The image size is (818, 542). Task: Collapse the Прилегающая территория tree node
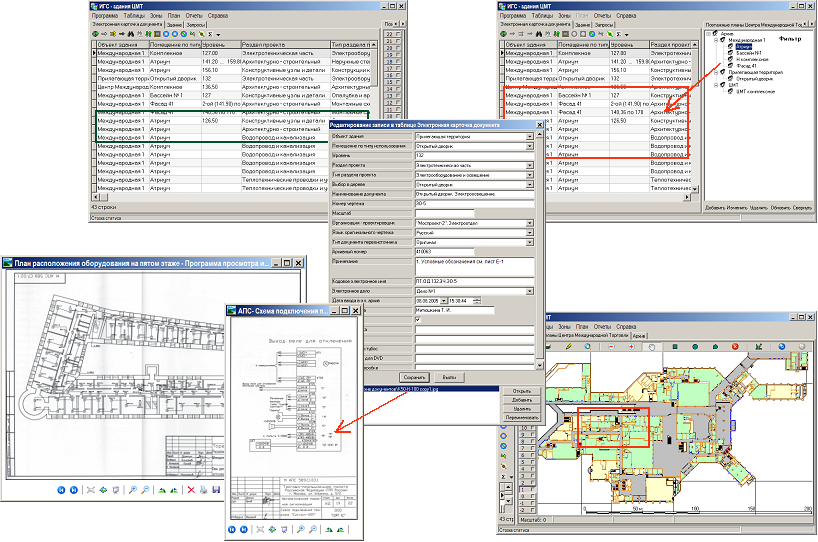[716, 73]
